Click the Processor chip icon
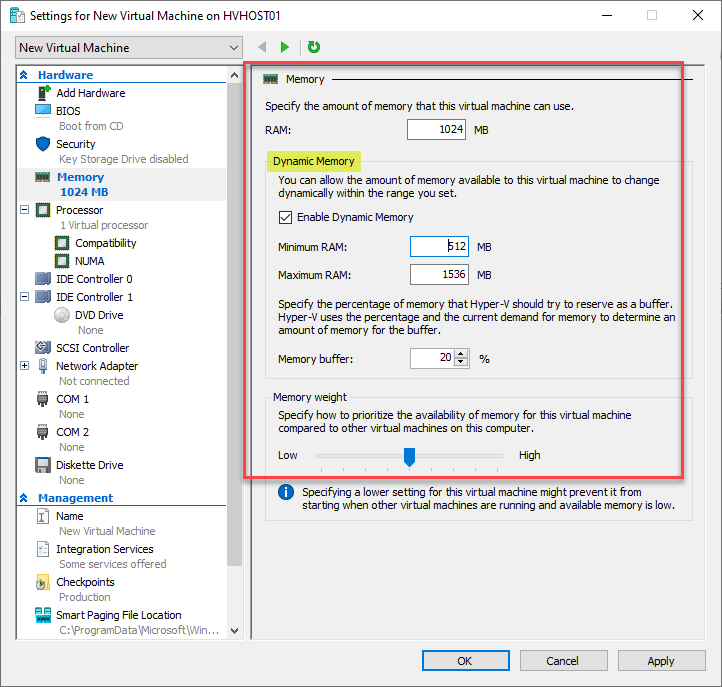The height and width of the screenshot is (687, 722). 43,210
